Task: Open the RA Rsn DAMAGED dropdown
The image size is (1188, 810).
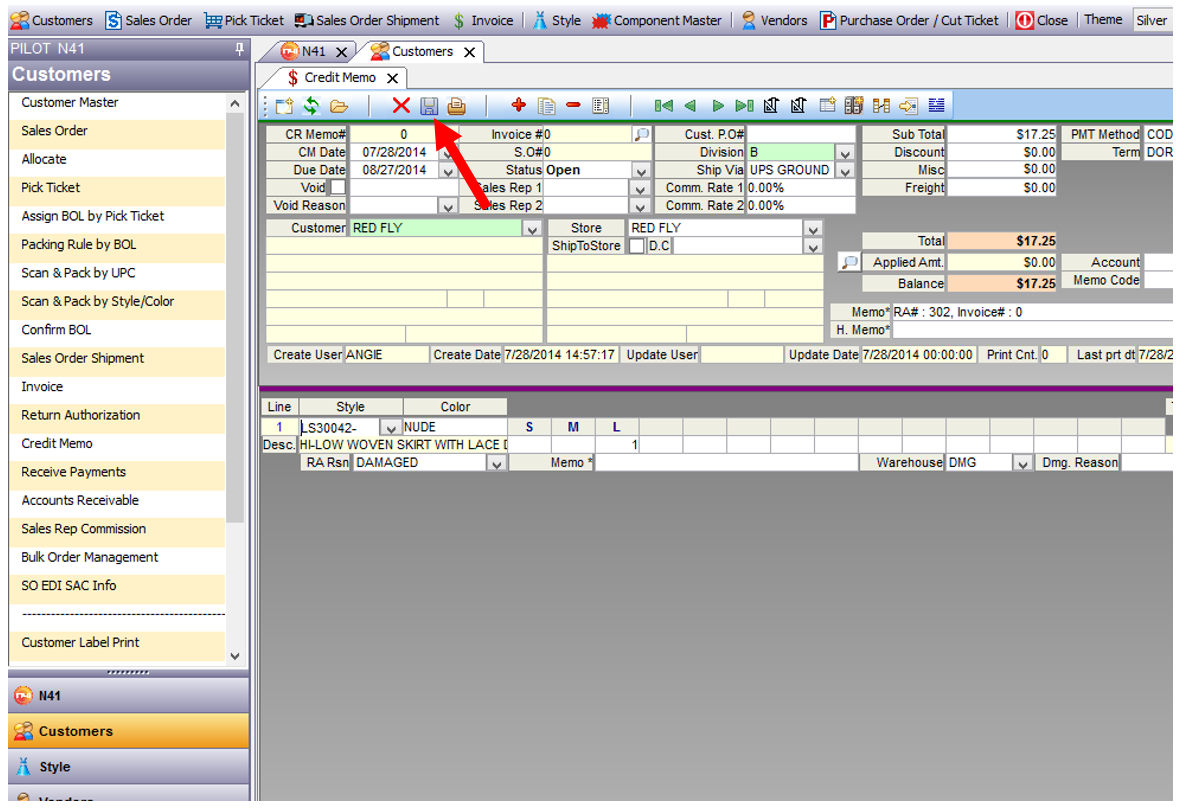Action: coord(496,463)
